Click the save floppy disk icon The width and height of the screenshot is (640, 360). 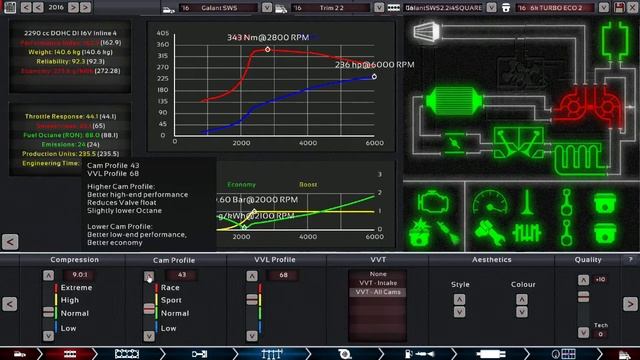pos(619,7)
